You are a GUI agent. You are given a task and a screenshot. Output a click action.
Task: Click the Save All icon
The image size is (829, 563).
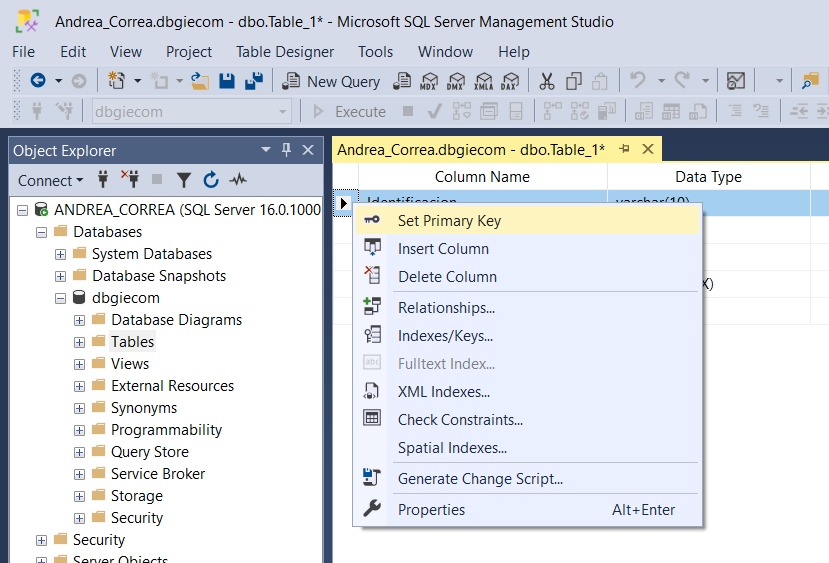[x=254, y=81]
